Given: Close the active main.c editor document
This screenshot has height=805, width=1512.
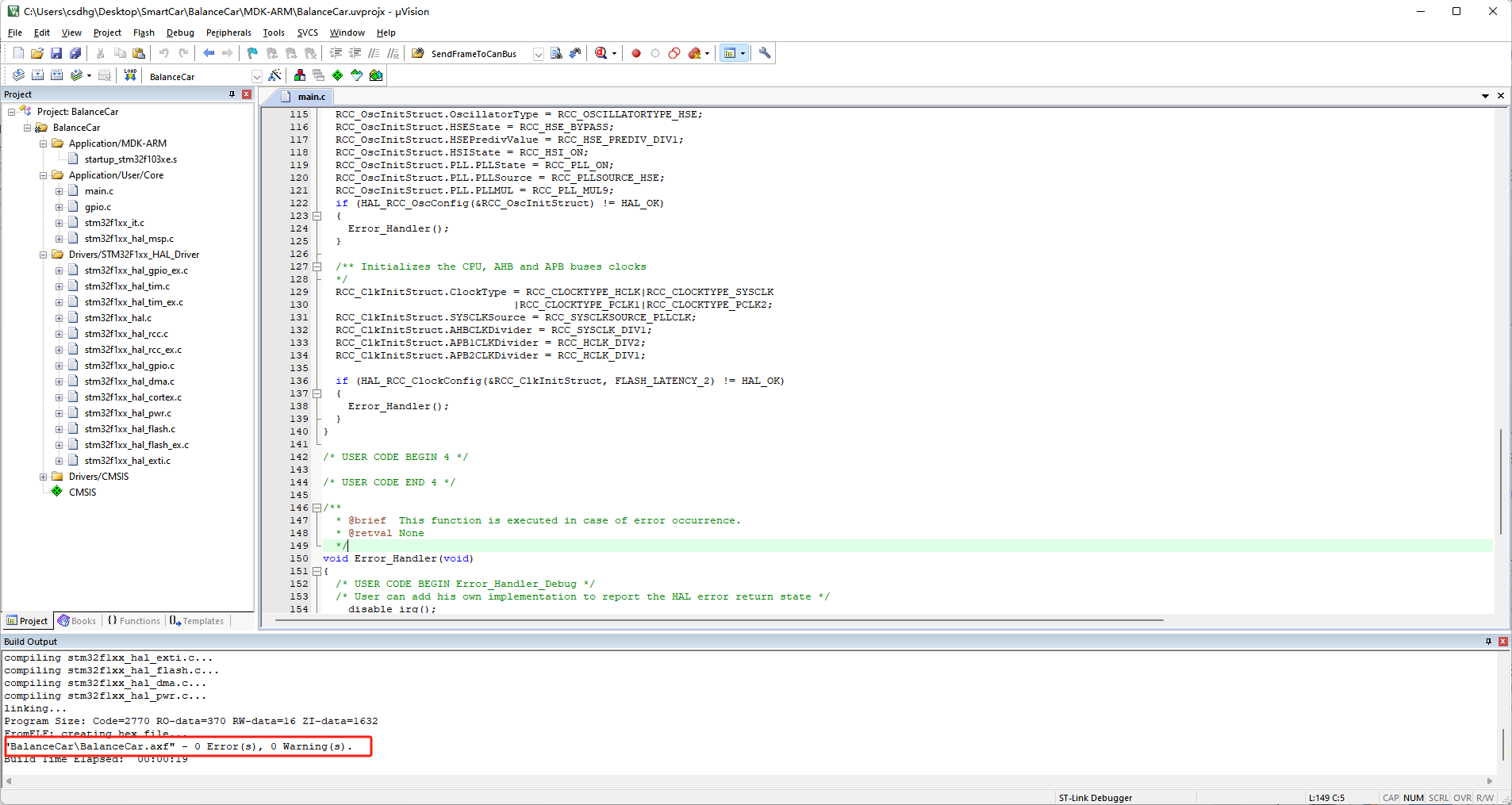Looking at the screenshot, I should [x=1501, y=96].
